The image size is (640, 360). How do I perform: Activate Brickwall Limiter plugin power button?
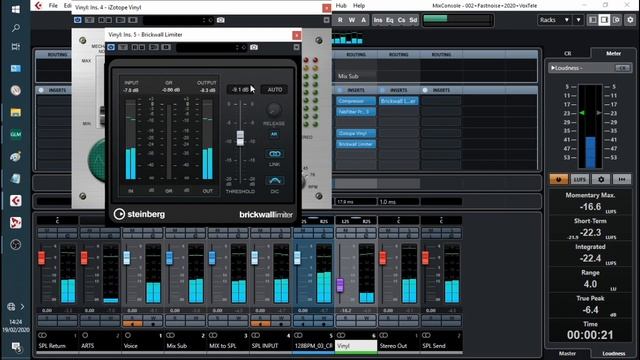pyautogui.click(x=111, y=47)
